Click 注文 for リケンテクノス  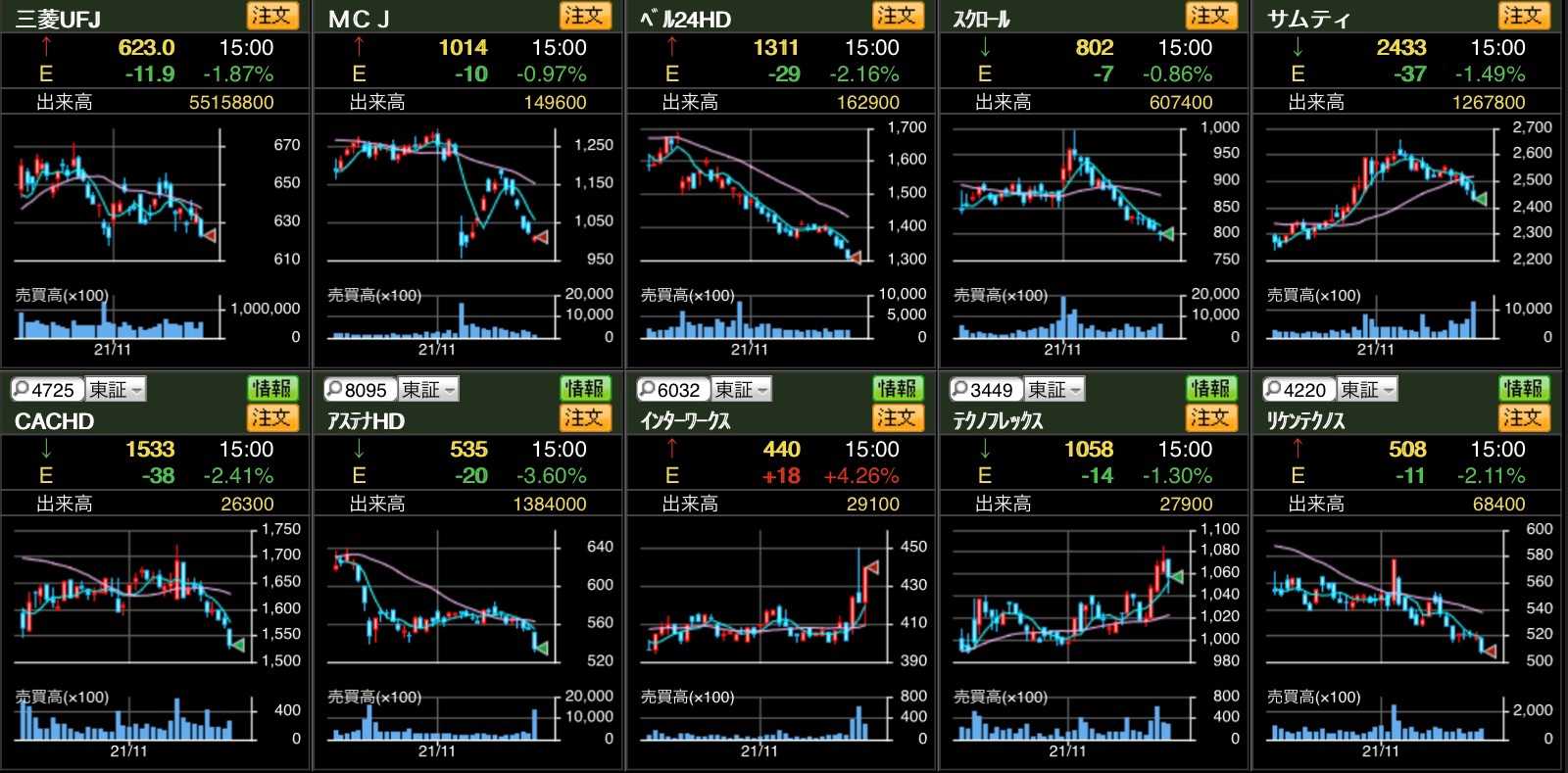(x=1523, y=418)
